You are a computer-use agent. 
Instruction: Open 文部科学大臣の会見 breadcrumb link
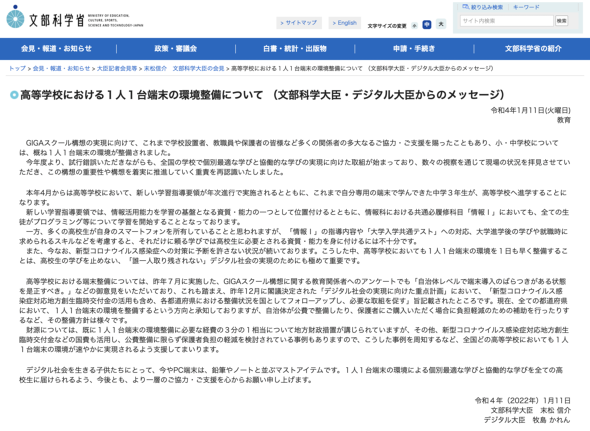[x=198, y=69]
